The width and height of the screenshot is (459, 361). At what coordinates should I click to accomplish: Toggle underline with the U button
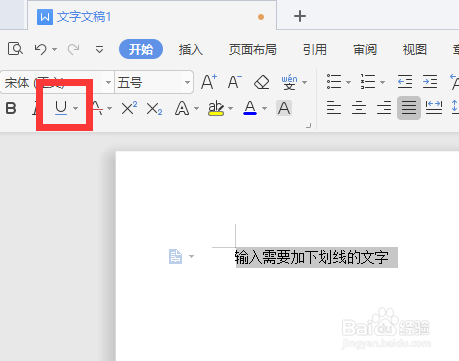[x=61, y=108]
